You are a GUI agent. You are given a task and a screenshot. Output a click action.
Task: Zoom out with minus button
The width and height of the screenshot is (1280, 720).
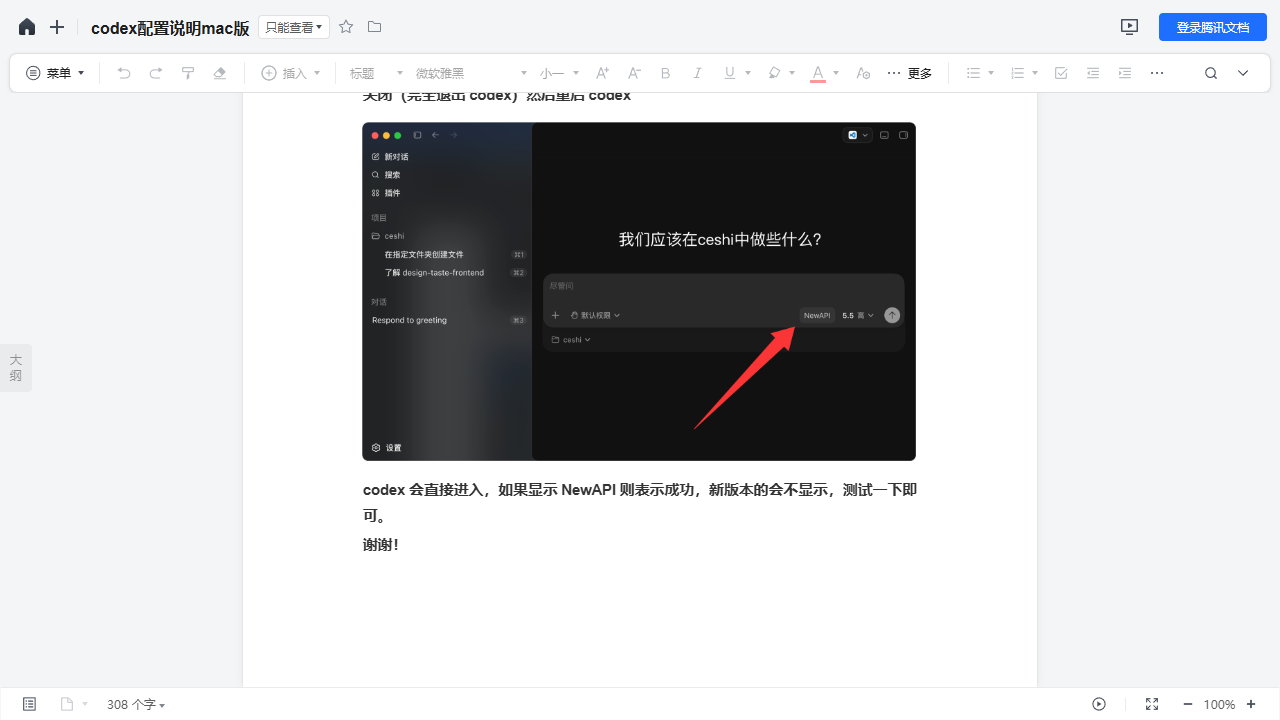1188,704
